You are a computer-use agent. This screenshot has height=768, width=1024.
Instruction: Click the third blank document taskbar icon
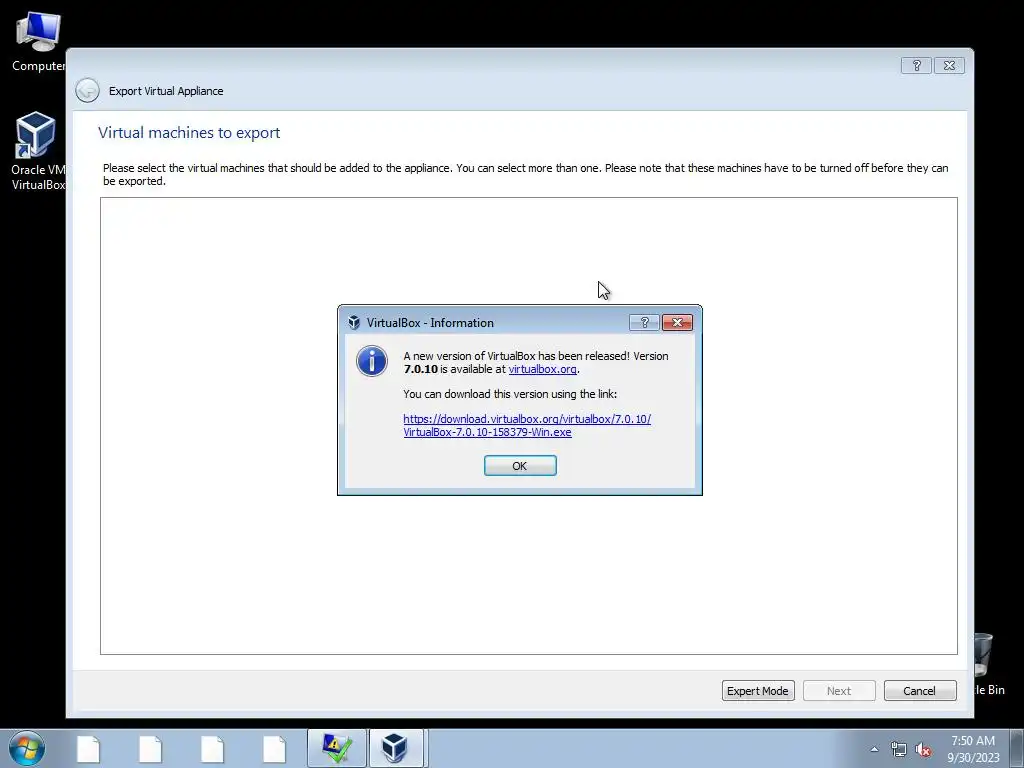(212, 749)
